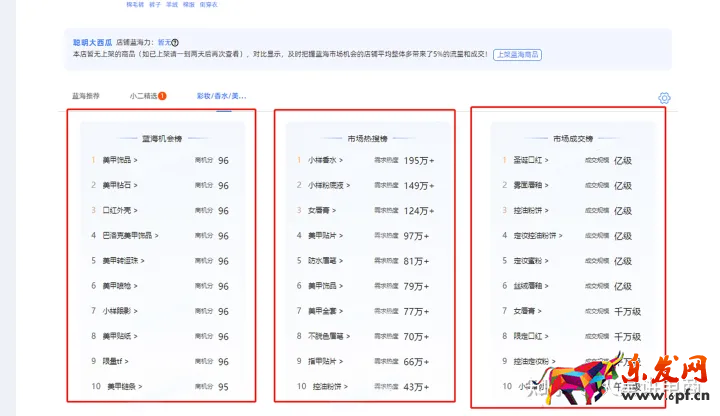Click the orange badge on 小二精选 tab

tap(162, 96)
